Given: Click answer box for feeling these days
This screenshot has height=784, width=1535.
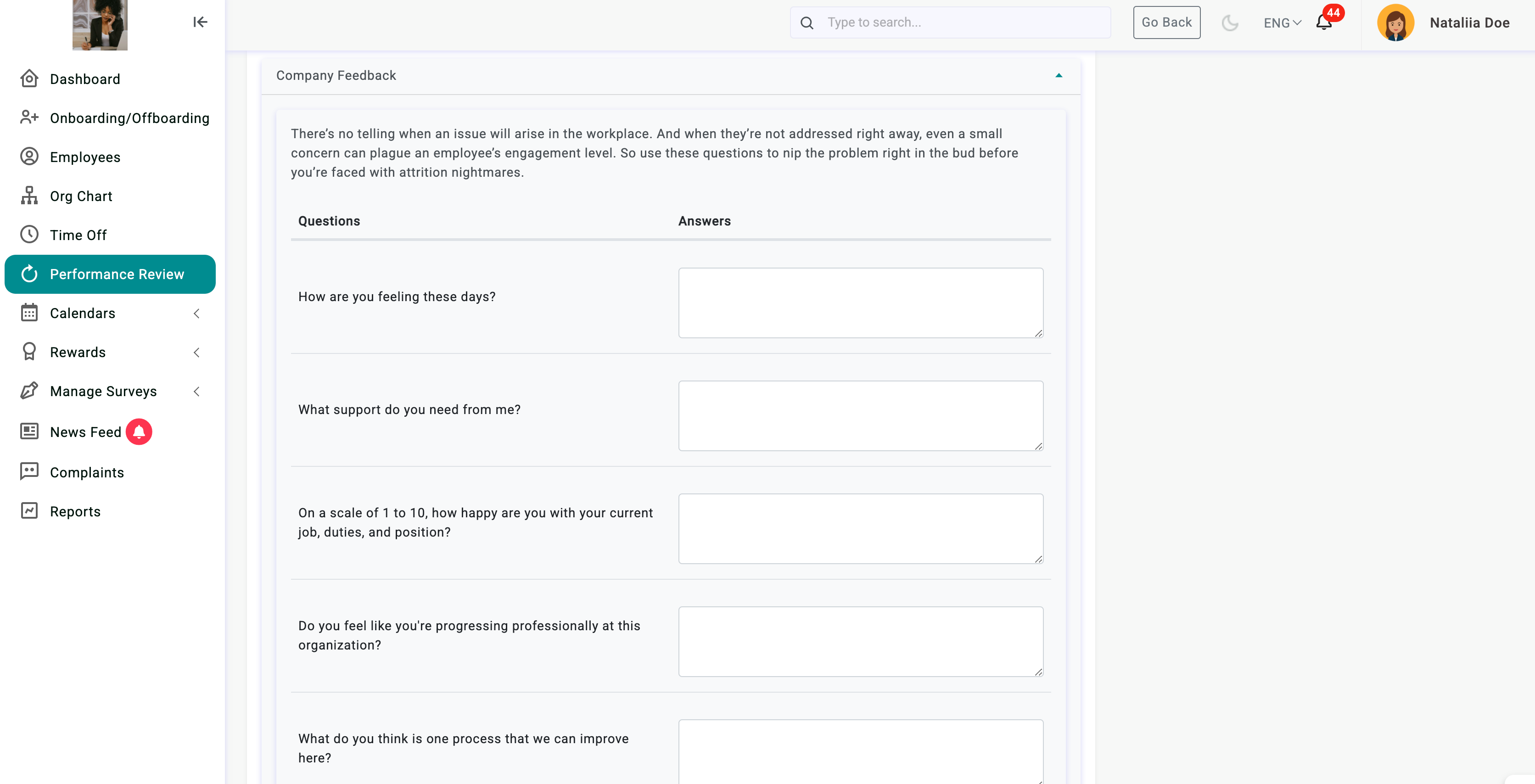Looking at the screenshot, I should tap(861, 302).
